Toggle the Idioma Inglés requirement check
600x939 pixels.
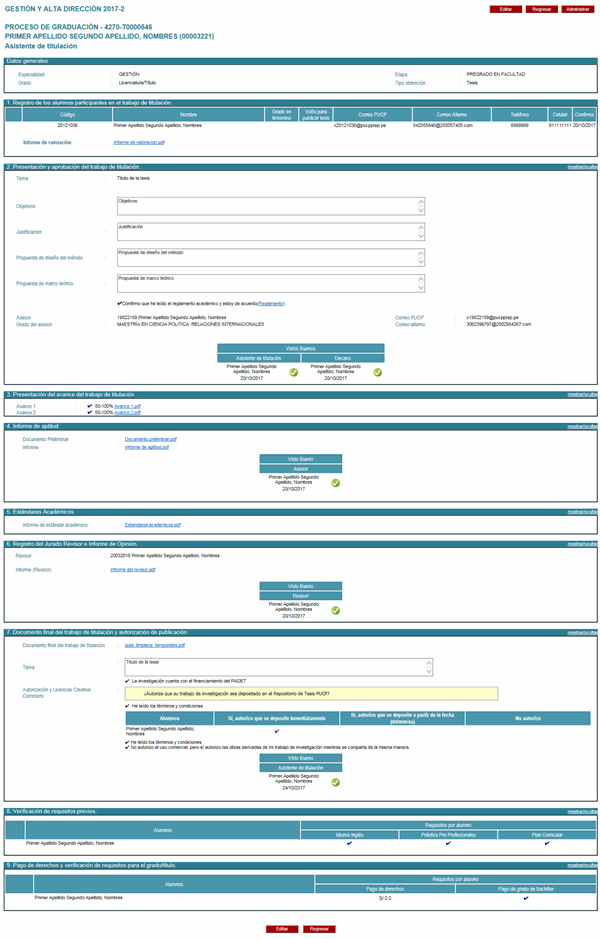pos(350,843)
